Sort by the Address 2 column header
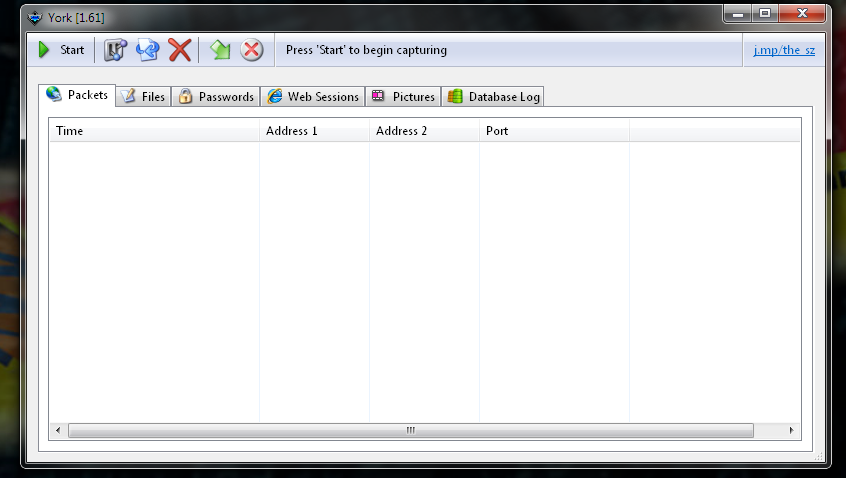Viewport: 846px width, 478px height. [425, 131]
